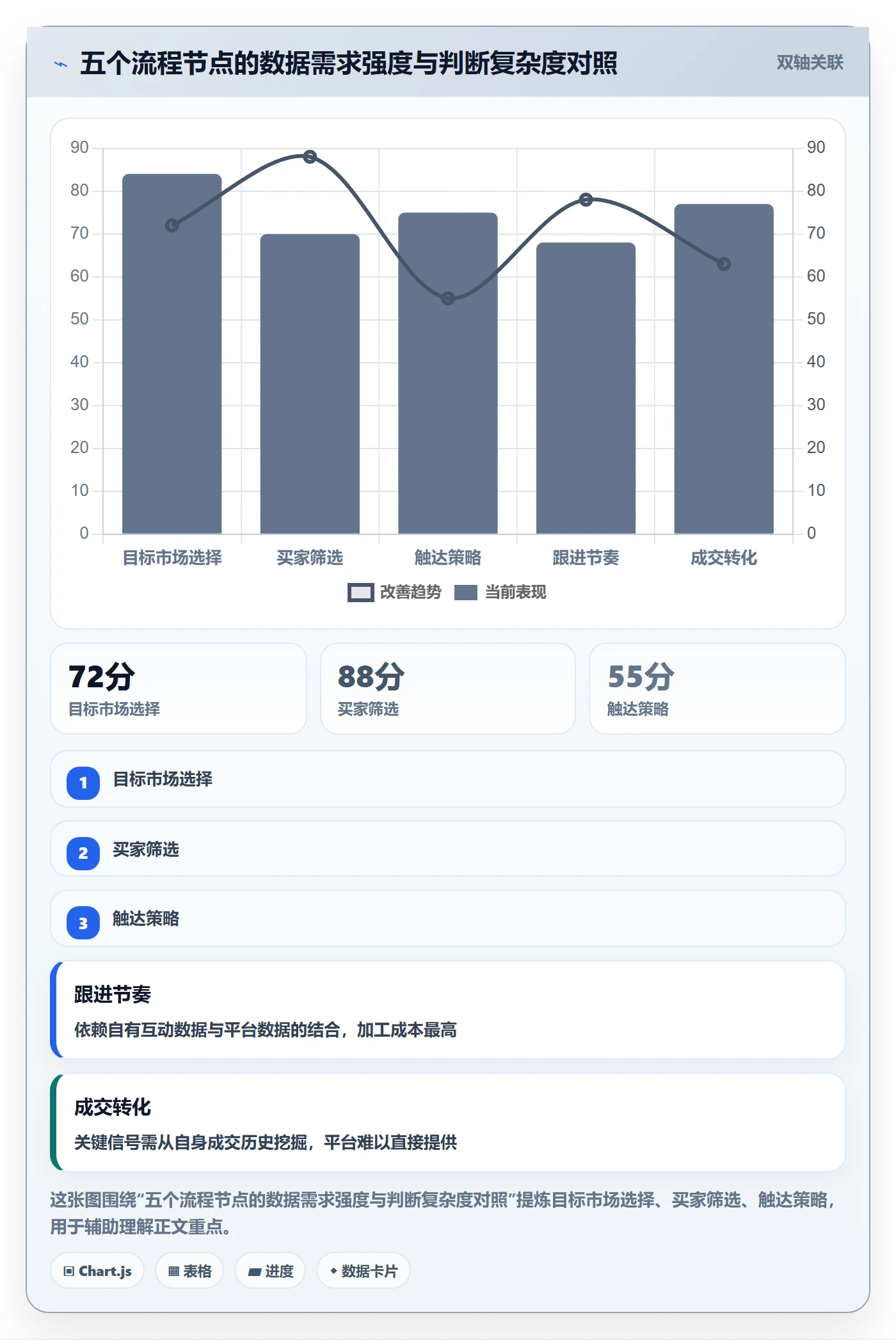Click the x-axis label 跟进节奏

pyautogui.click(x=586, y=558)
